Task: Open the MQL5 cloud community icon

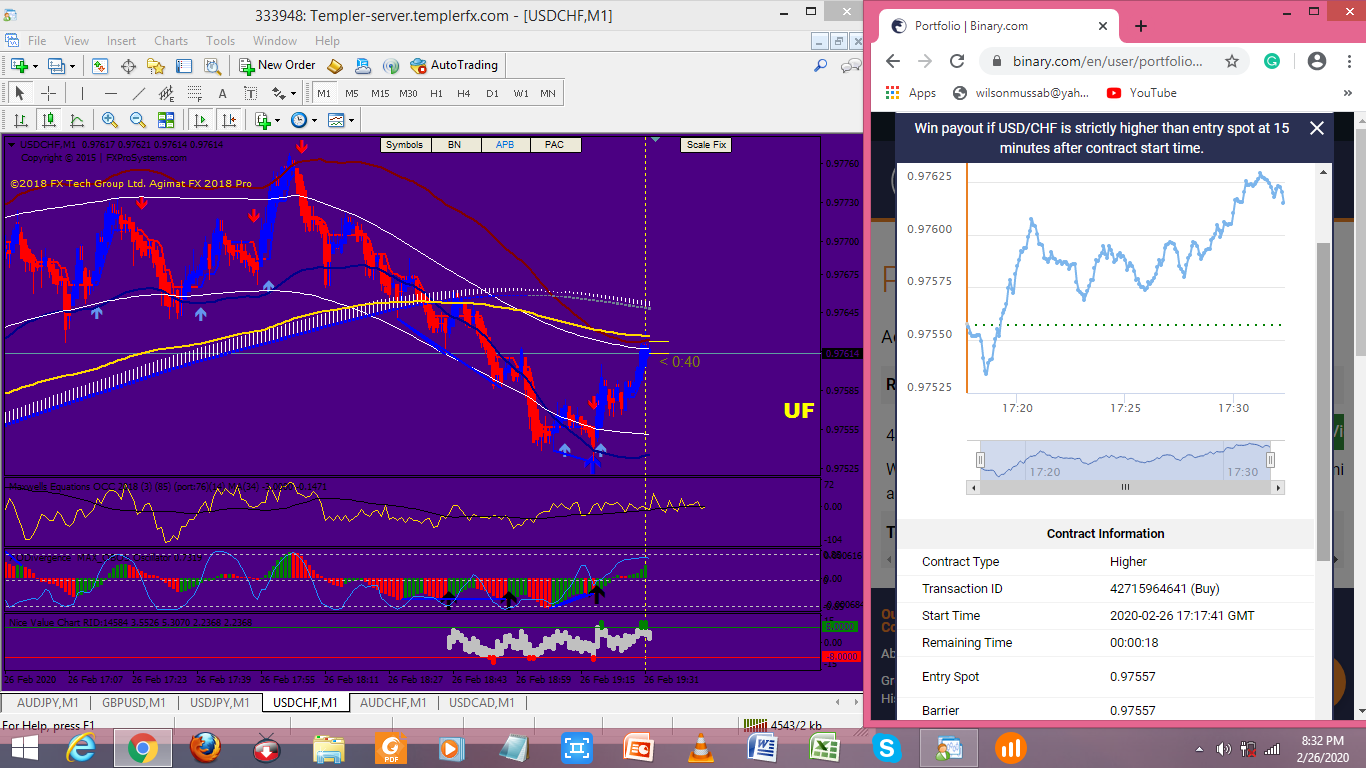Action: 363,66
